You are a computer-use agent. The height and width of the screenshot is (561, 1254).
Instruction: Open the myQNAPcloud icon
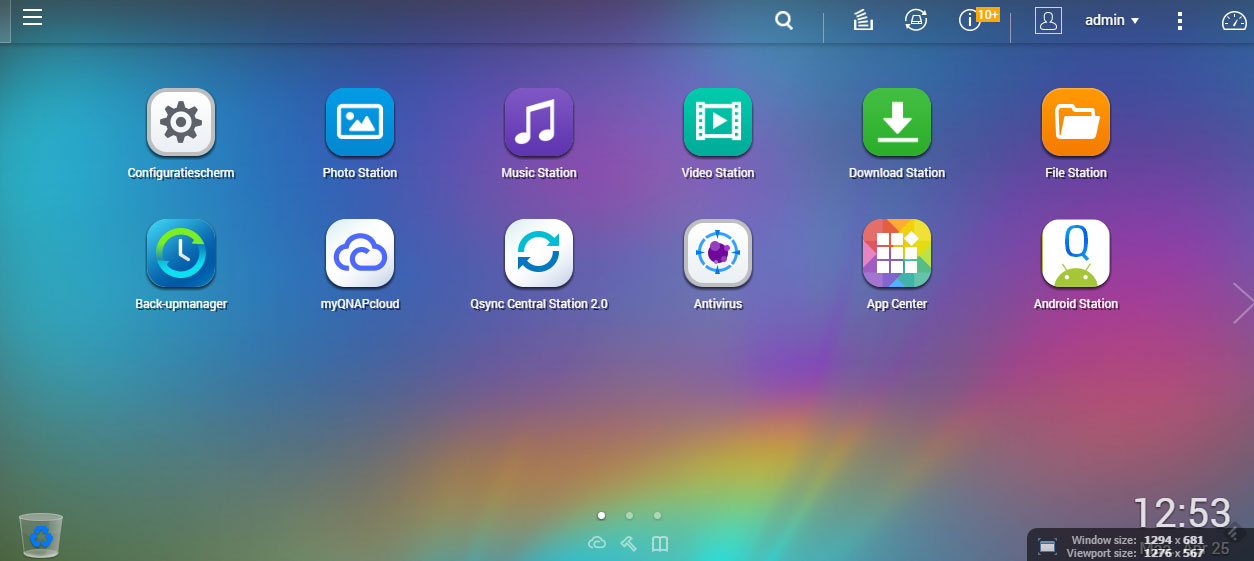[360, 253]
